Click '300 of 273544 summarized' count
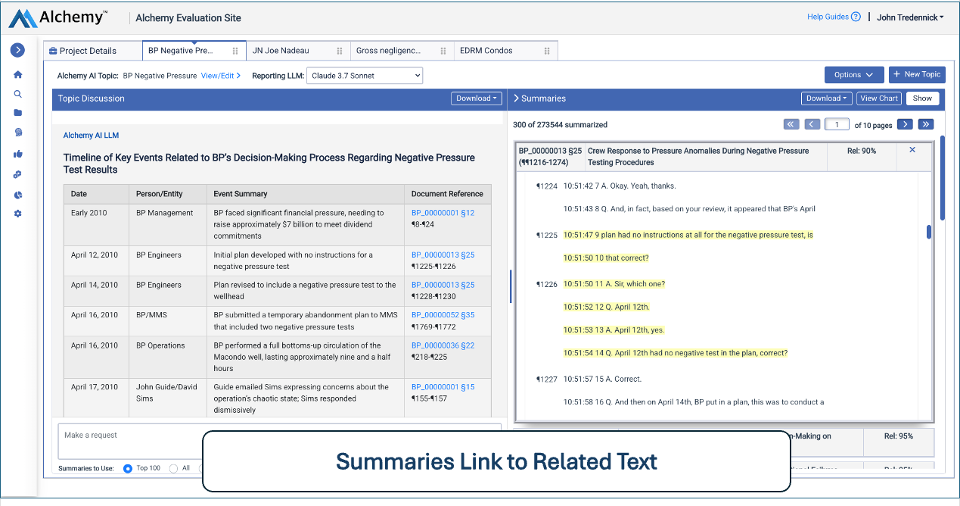 (560, 124)
